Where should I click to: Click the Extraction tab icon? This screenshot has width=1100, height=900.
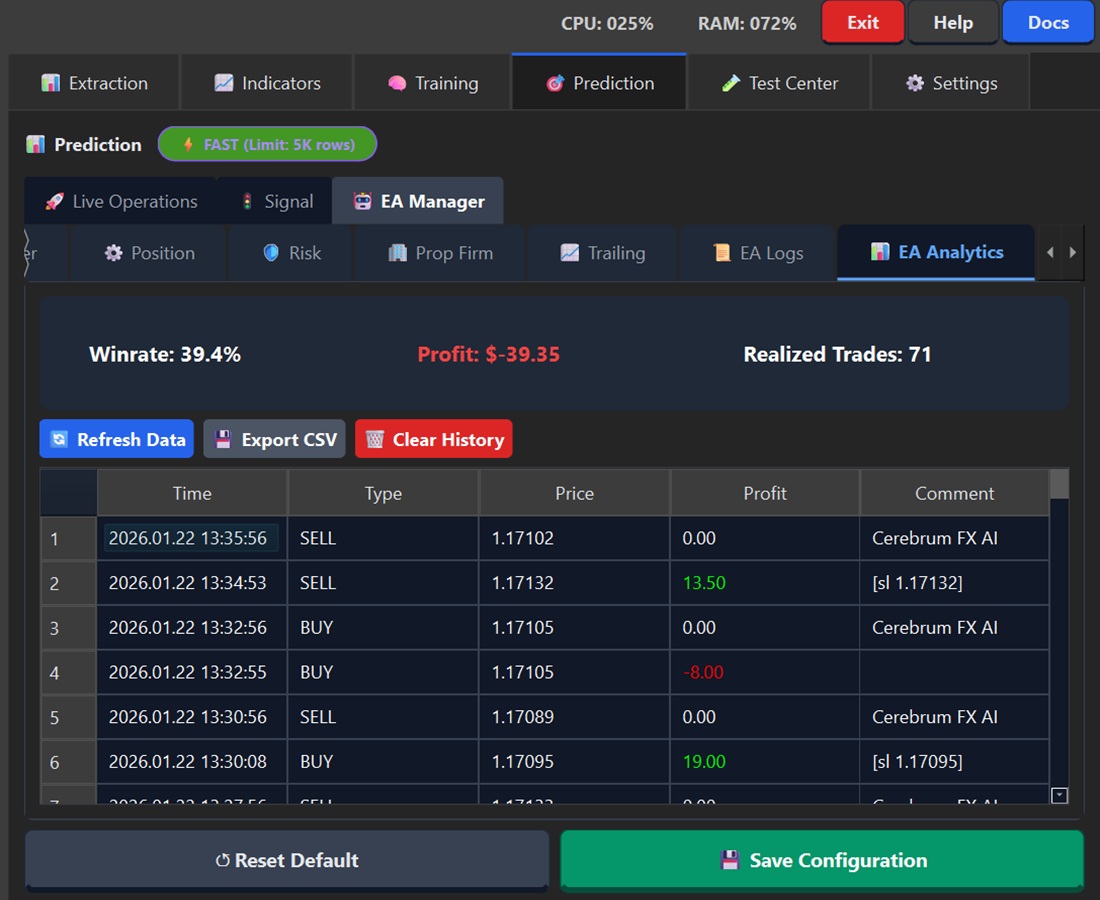point(51,83)
